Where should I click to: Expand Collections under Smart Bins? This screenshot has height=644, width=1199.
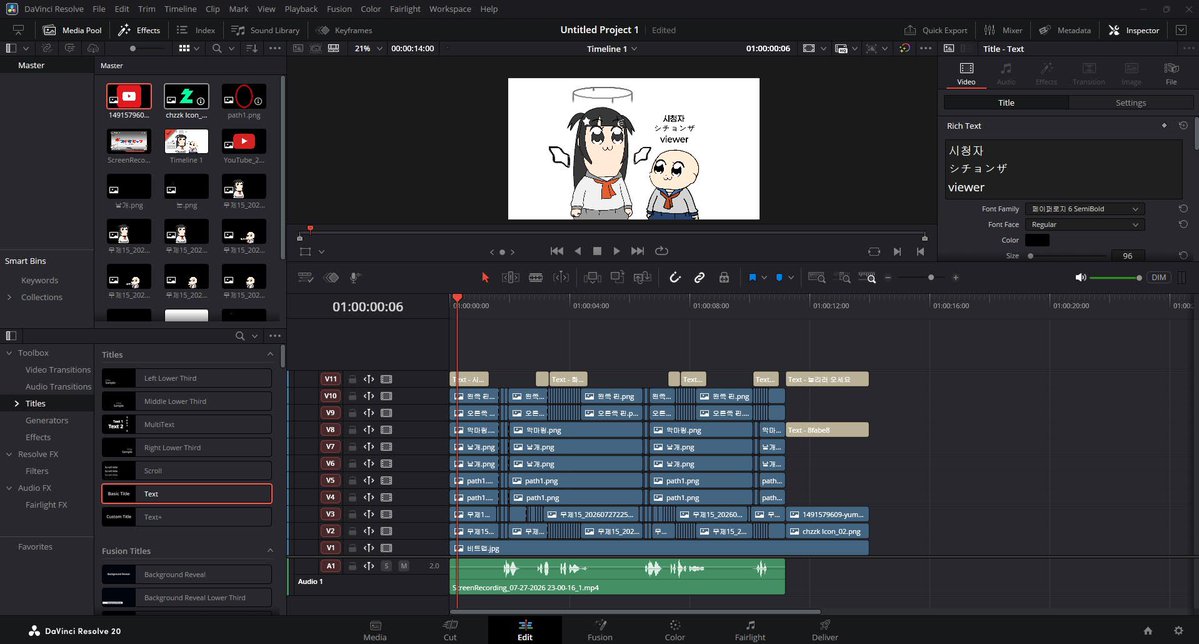[9, 297]
